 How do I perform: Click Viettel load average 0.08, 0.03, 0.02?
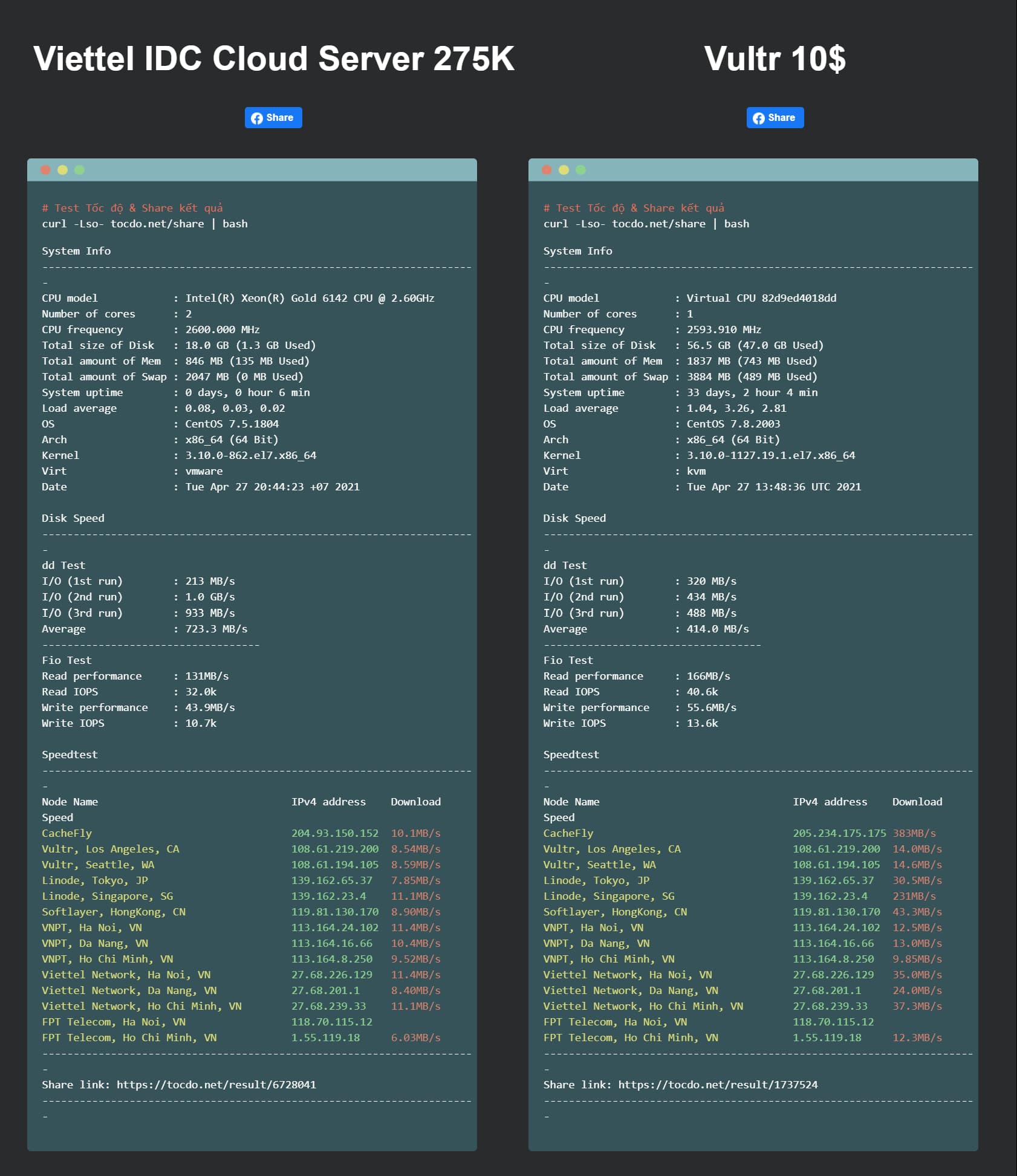point(235,408)
